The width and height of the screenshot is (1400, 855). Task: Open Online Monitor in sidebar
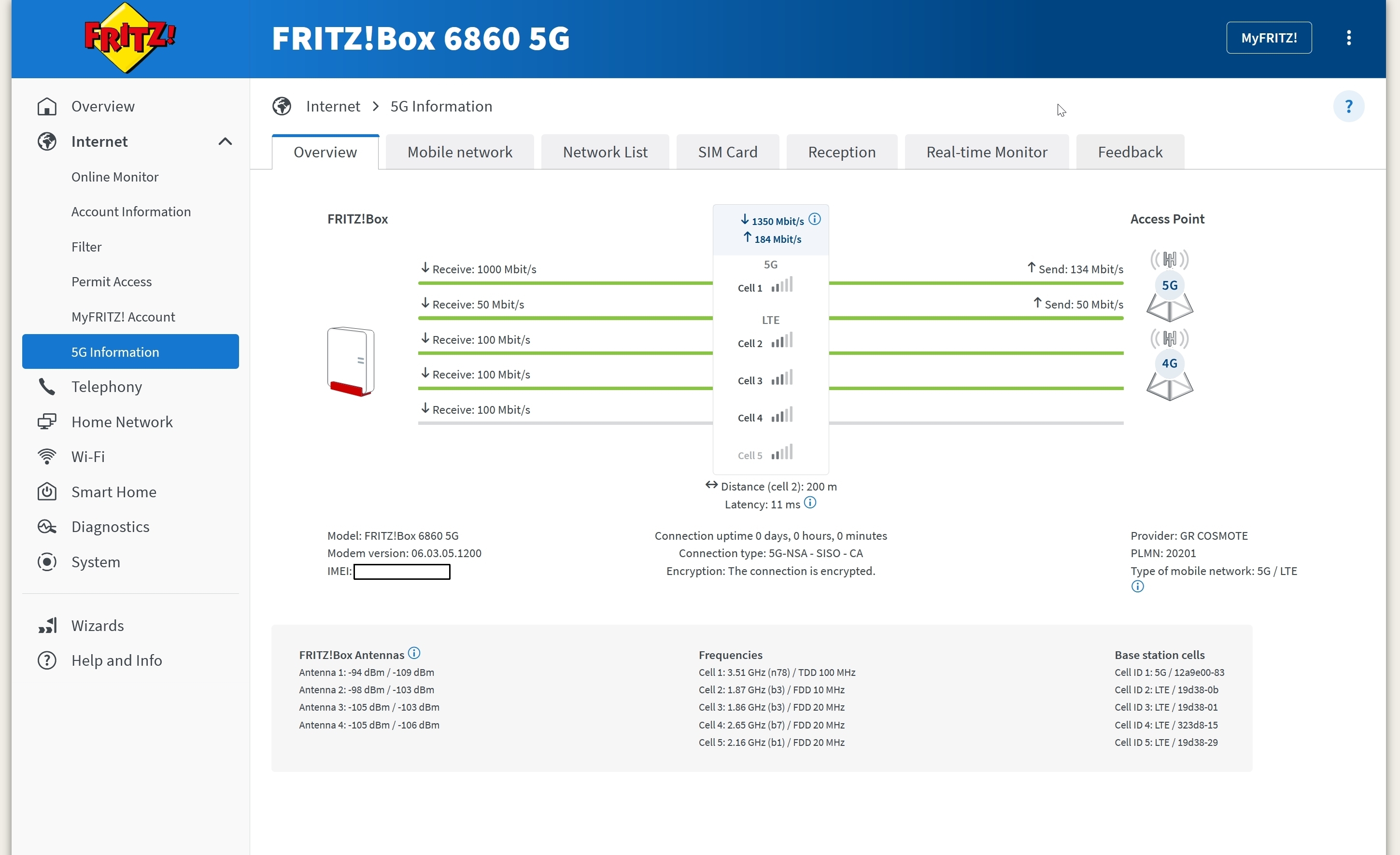pyautogui.click(x=115, y=177)
